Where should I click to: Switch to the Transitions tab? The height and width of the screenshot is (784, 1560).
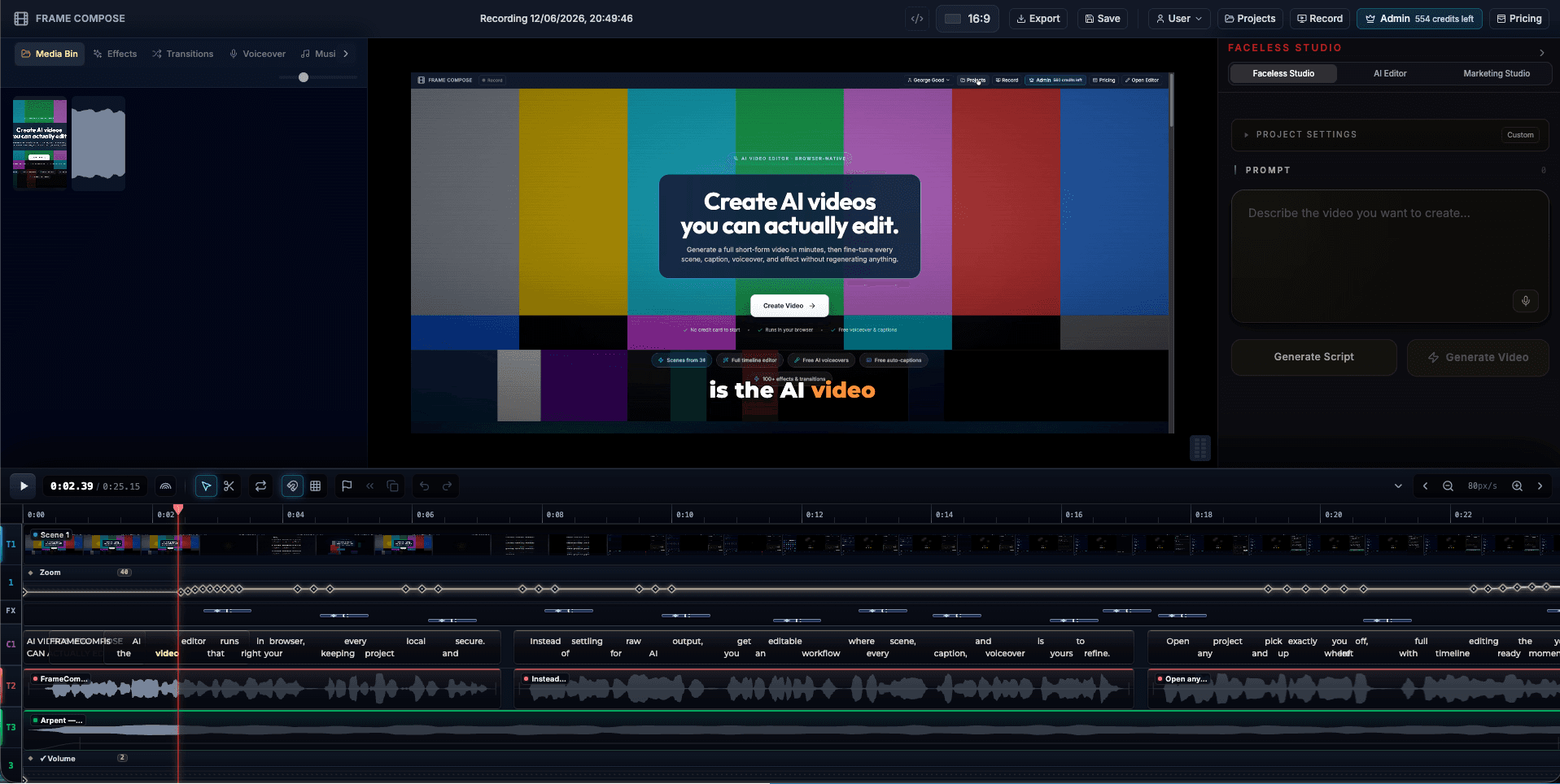(x=183, y=54)
